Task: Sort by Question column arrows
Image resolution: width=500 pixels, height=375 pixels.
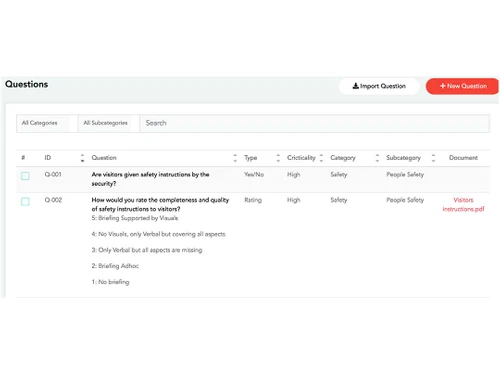Action: click(x=235, y=158)
